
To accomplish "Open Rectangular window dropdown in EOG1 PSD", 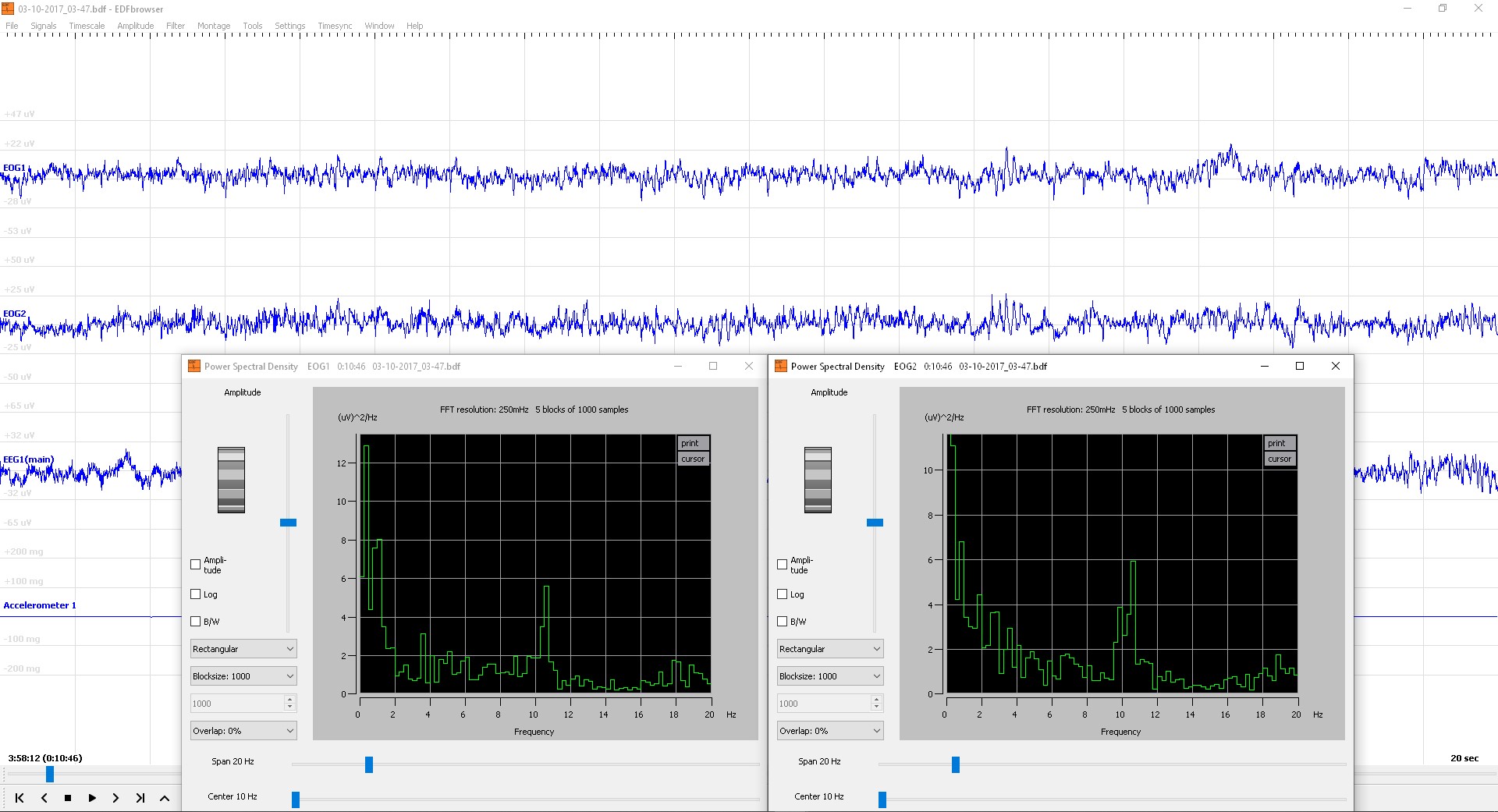I will 243,649.
